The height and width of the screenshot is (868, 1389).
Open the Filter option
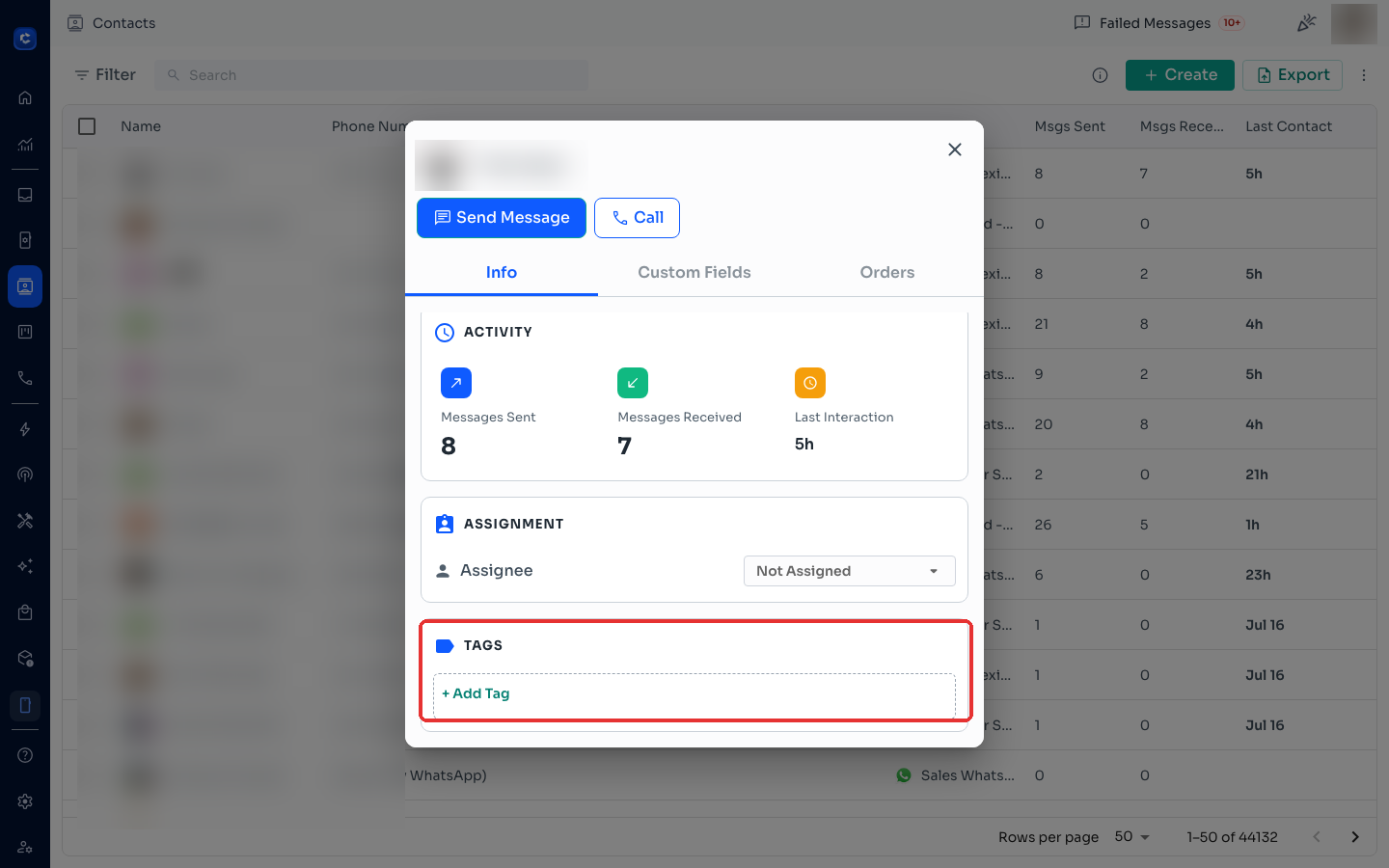pyautogui.click(x=105, y=75)
